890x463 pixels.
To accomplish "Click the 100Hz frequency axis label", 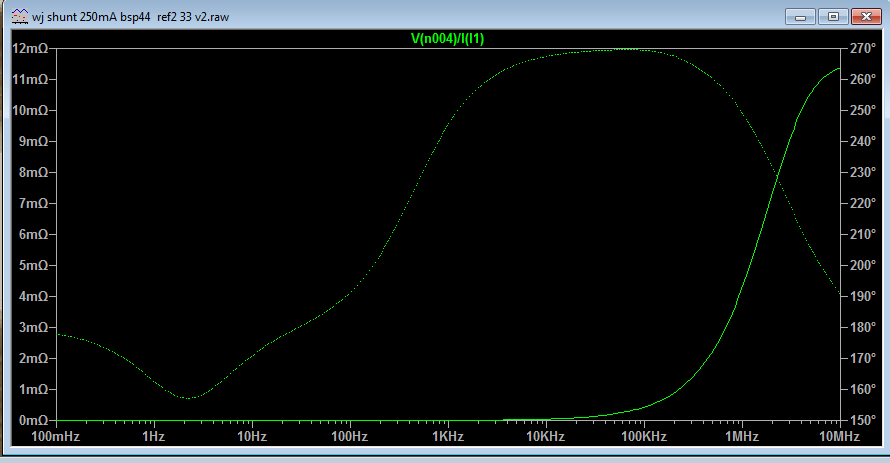I will [x=350, y=436].
